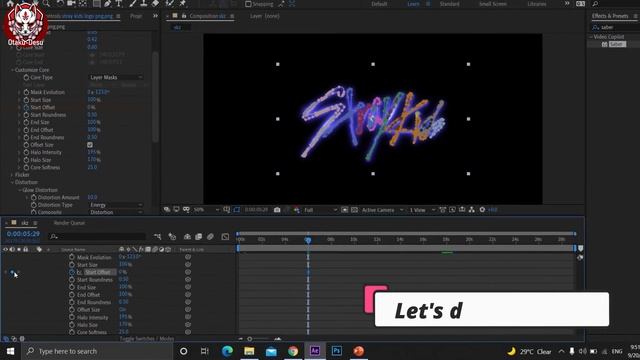Switch to the Render Queue tab
The width and height of the screenshot is (640, 360).
coord(69,223)
